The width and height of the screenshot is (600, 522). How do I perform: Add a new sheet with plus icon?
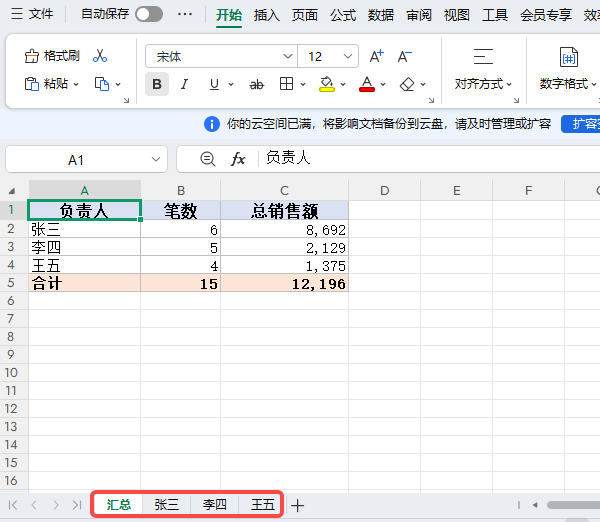click(297, 506)
